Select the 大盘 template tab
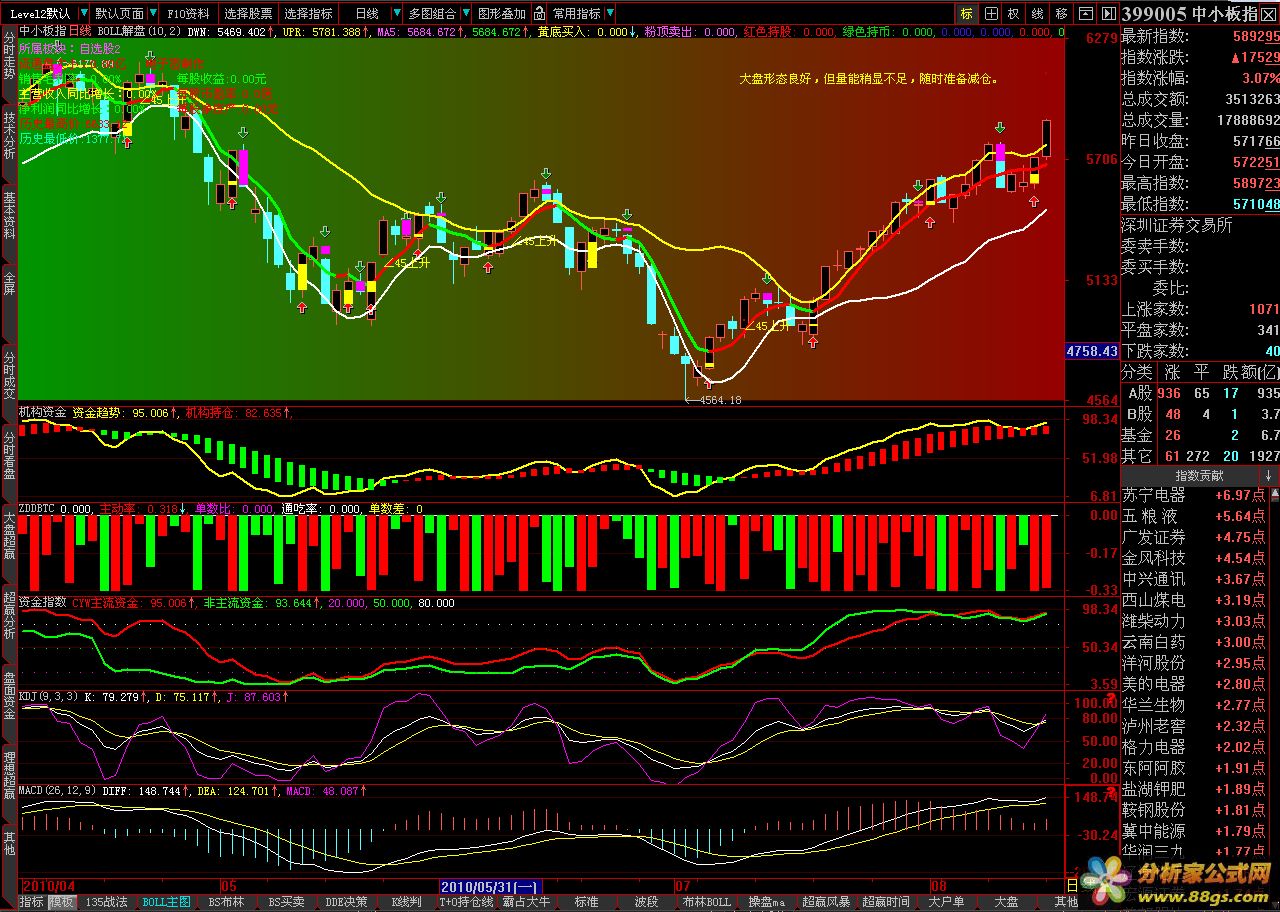This screenshot has width=1280, height=912. coord(1006,901)
